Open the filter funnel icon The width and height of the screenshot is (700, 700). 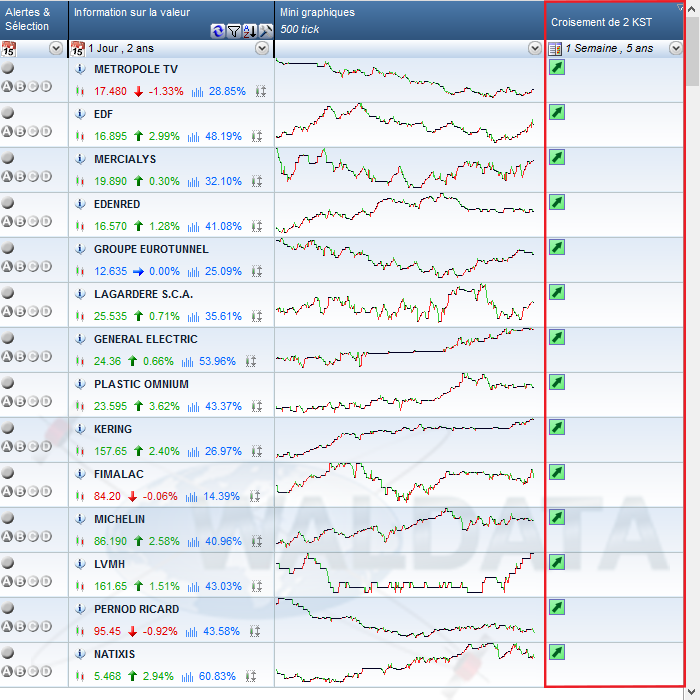point(233,31)
